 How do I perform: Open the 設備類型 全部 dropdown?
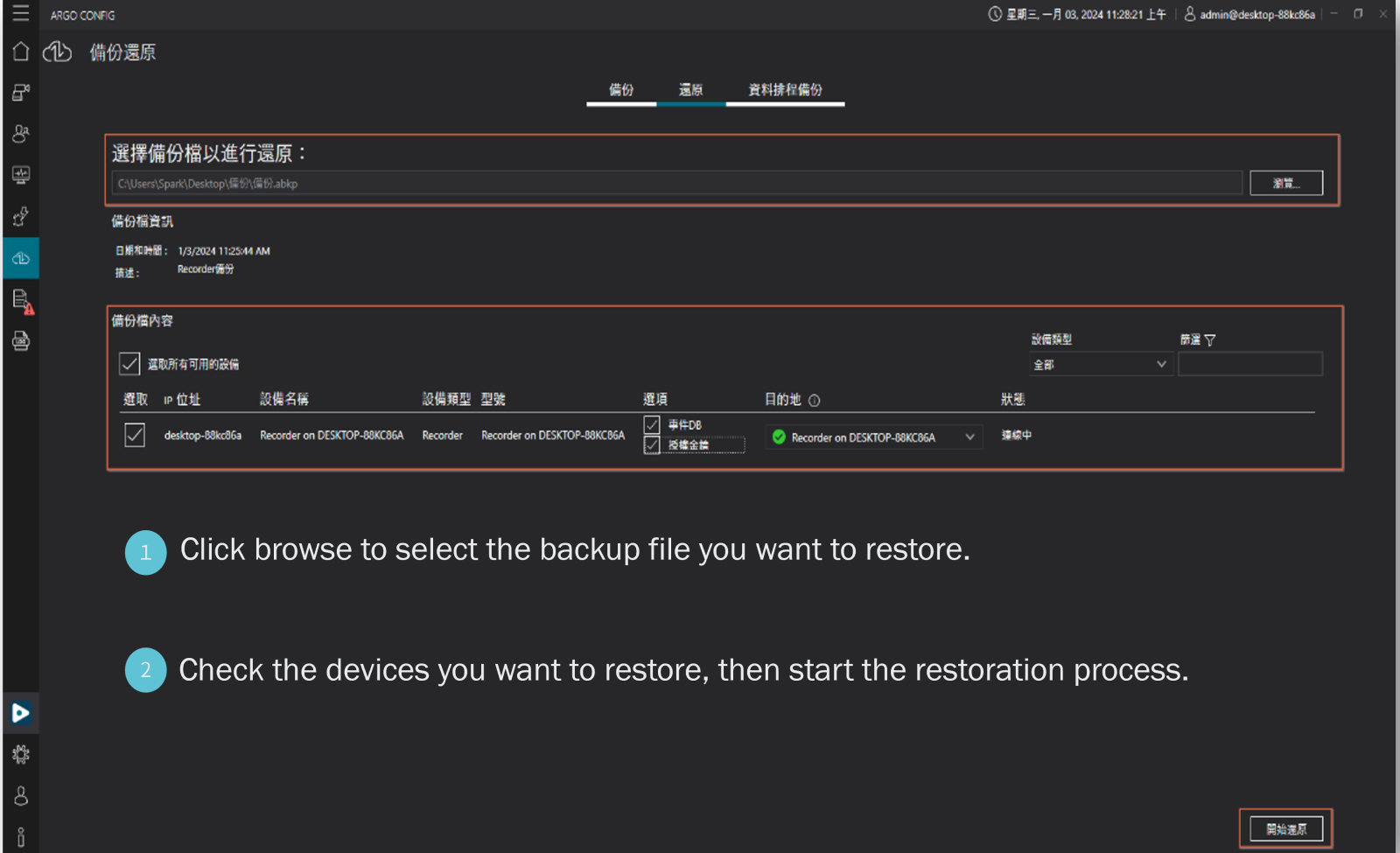click(1100, 364)
